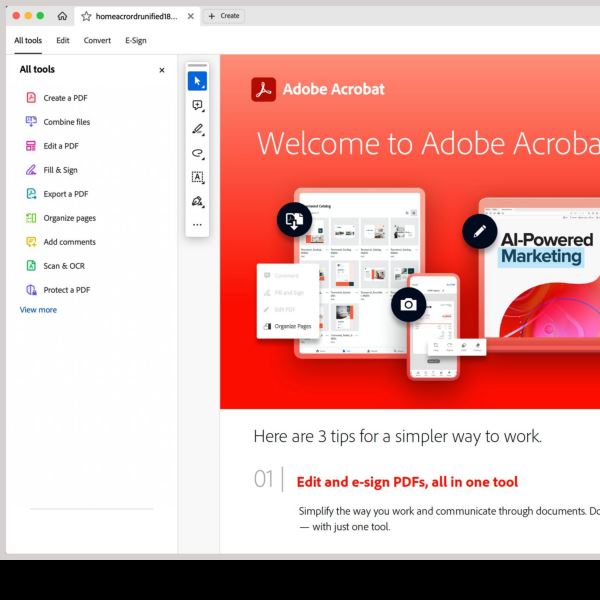600x600 pixels.
Task: Open the Edit menu tab
Action: [63, 41]
